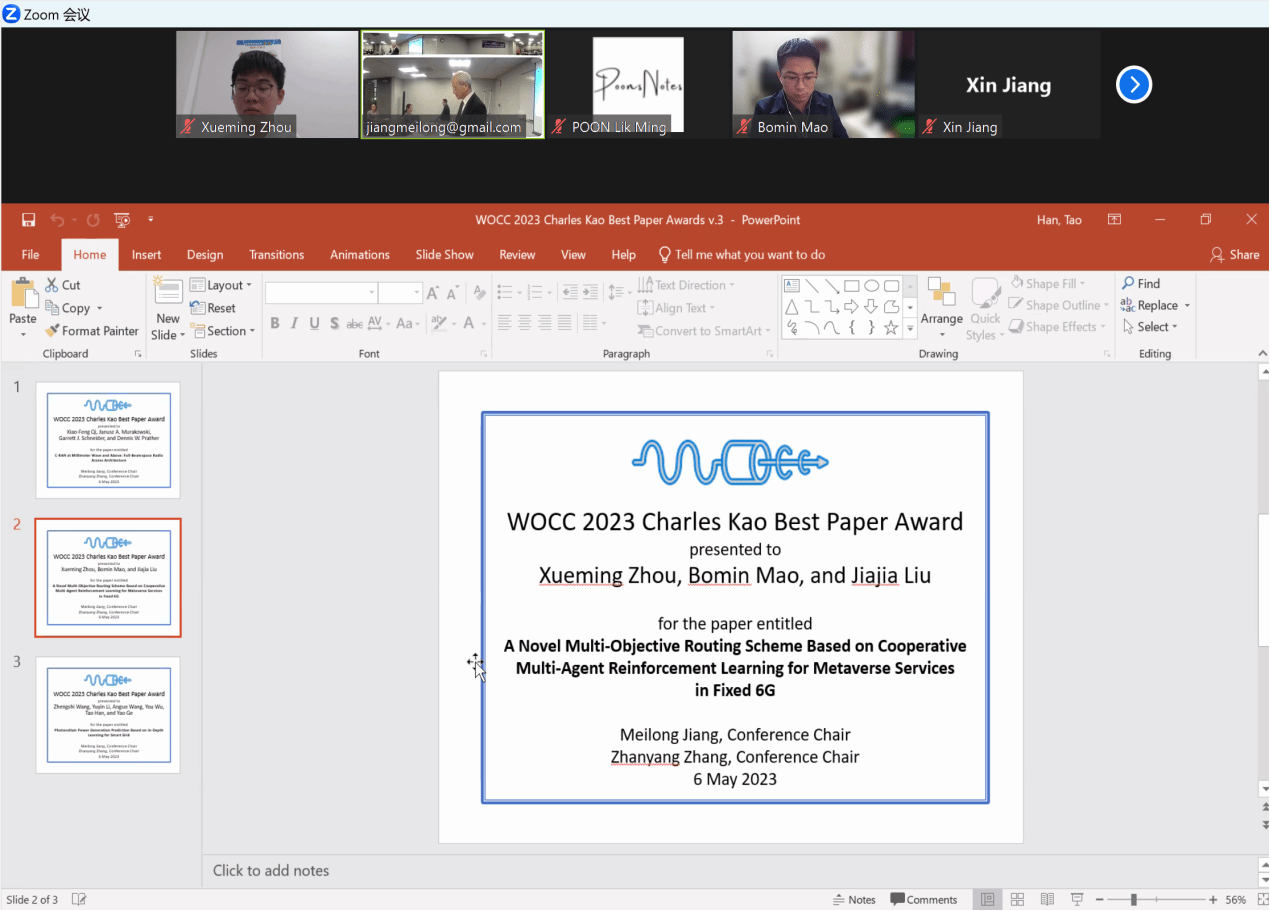Select slide 3 thumbnail in the panel
Screen dimensions: 1270x911
(108, 714)
